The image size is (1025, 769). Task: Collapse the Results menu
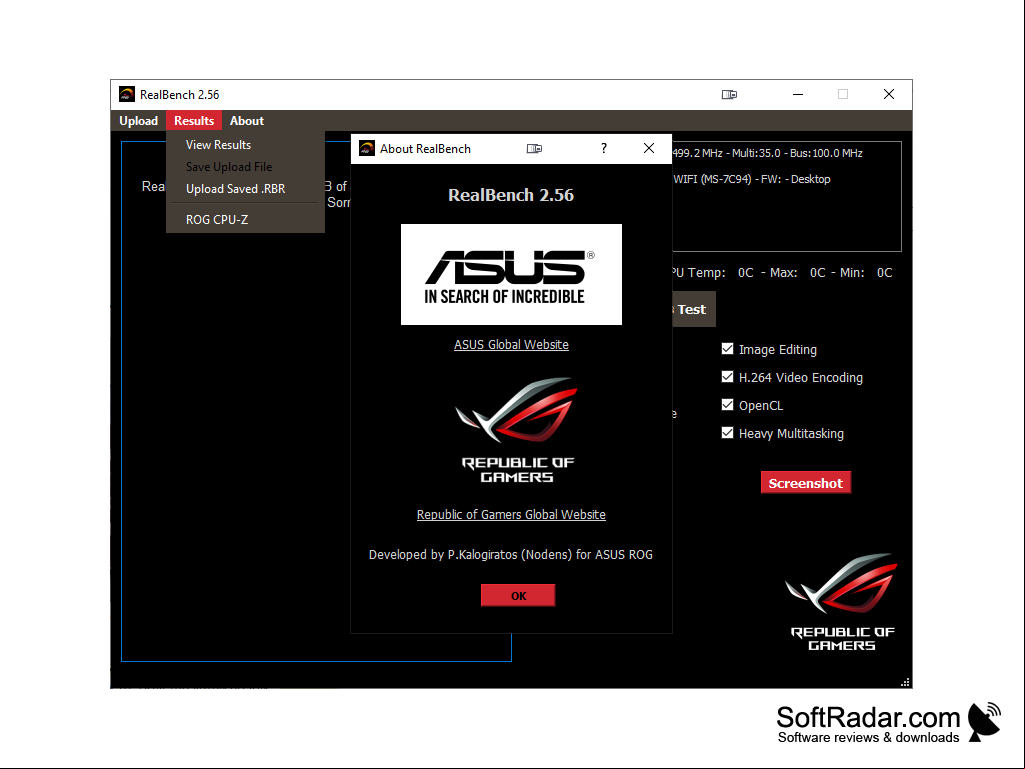[x=194, y=121]
